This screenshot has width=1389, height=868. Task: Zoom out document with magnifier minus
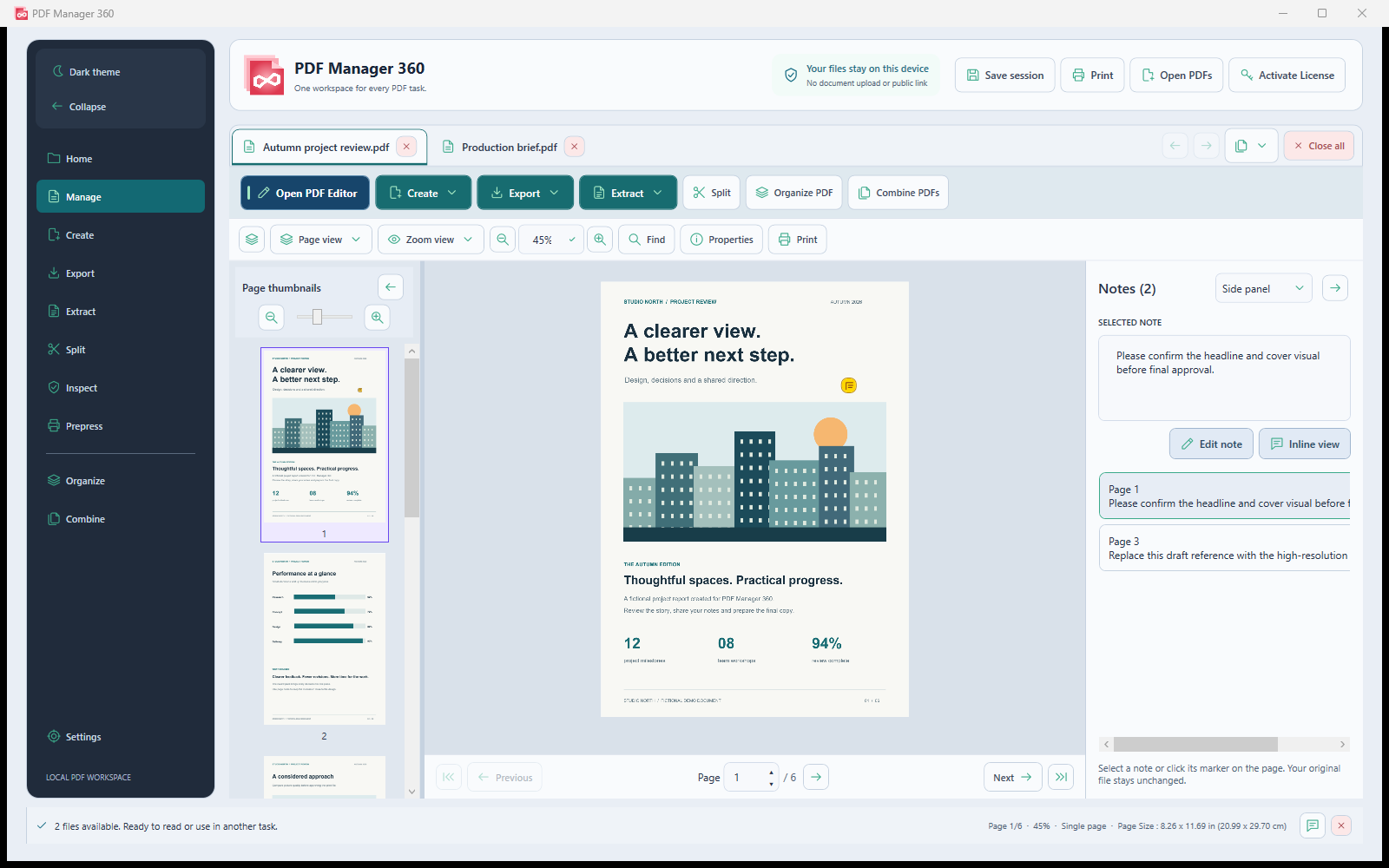coord(503,240)
